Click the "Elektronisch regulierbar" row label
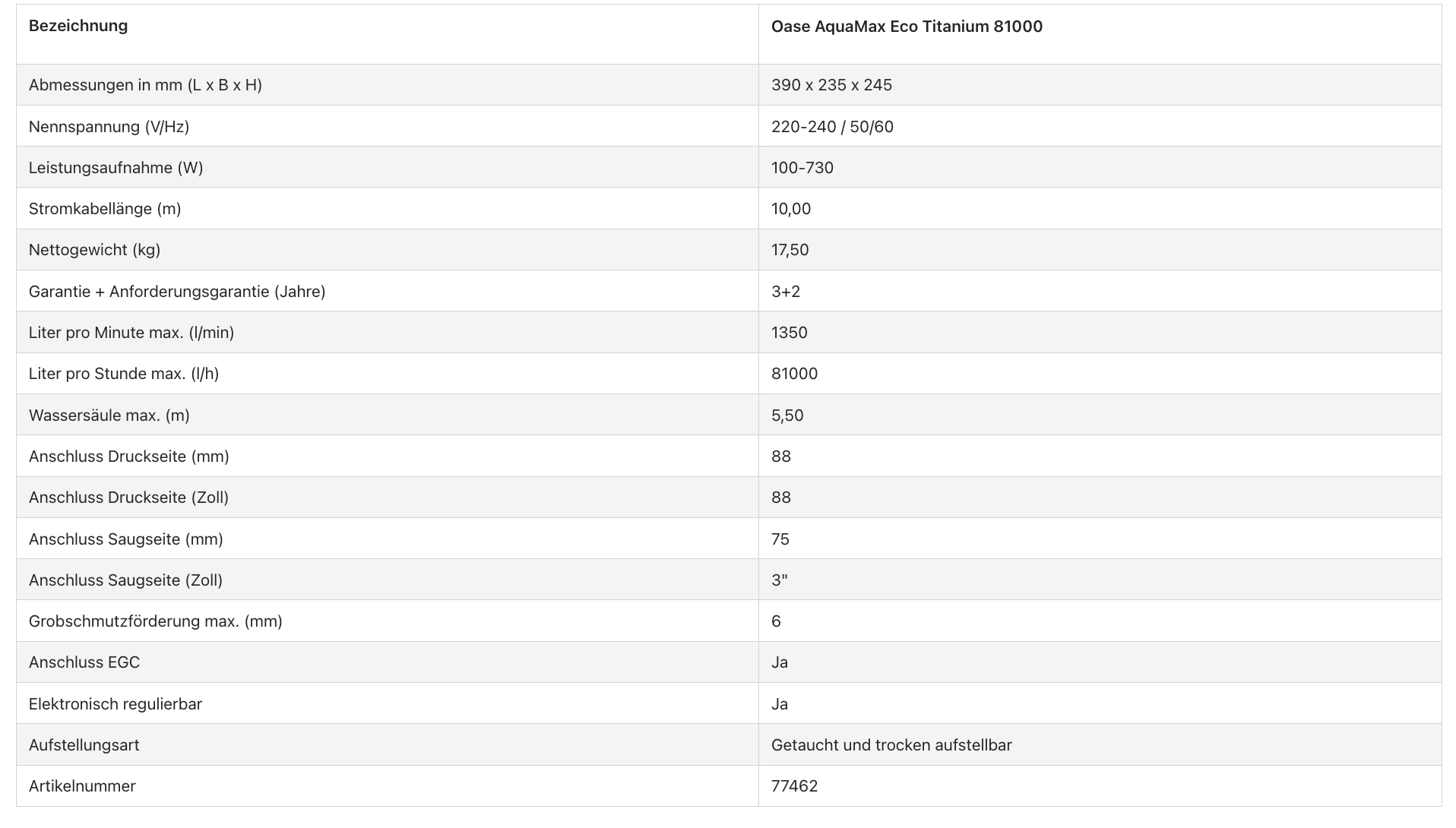Viewport: 1456px width, 828px height. click(116, 704)
